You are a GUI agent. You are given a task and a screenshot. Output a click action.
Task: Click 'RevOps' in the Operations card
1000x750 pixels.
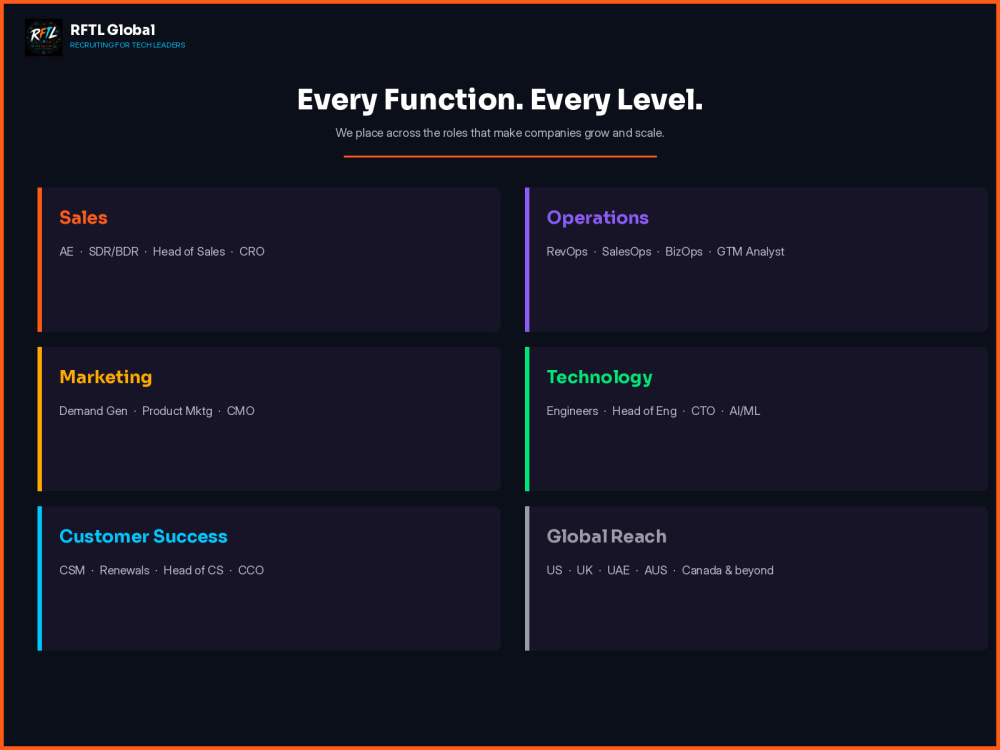click(x=567, y=251)
